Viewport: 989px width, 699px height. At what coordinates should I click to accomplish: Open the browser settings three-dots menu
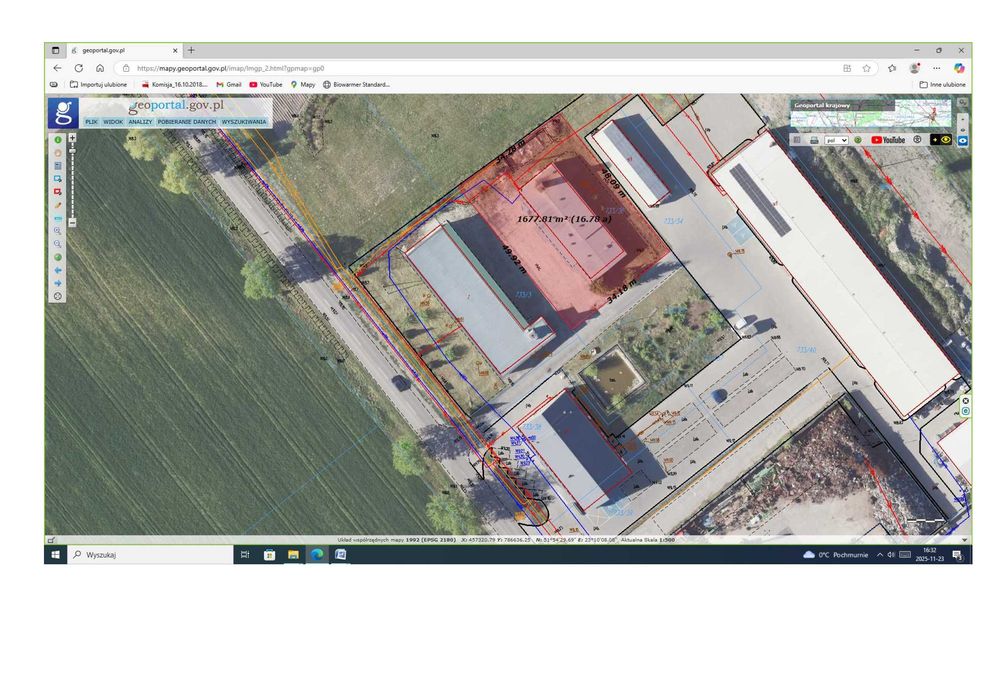(937, 68)
